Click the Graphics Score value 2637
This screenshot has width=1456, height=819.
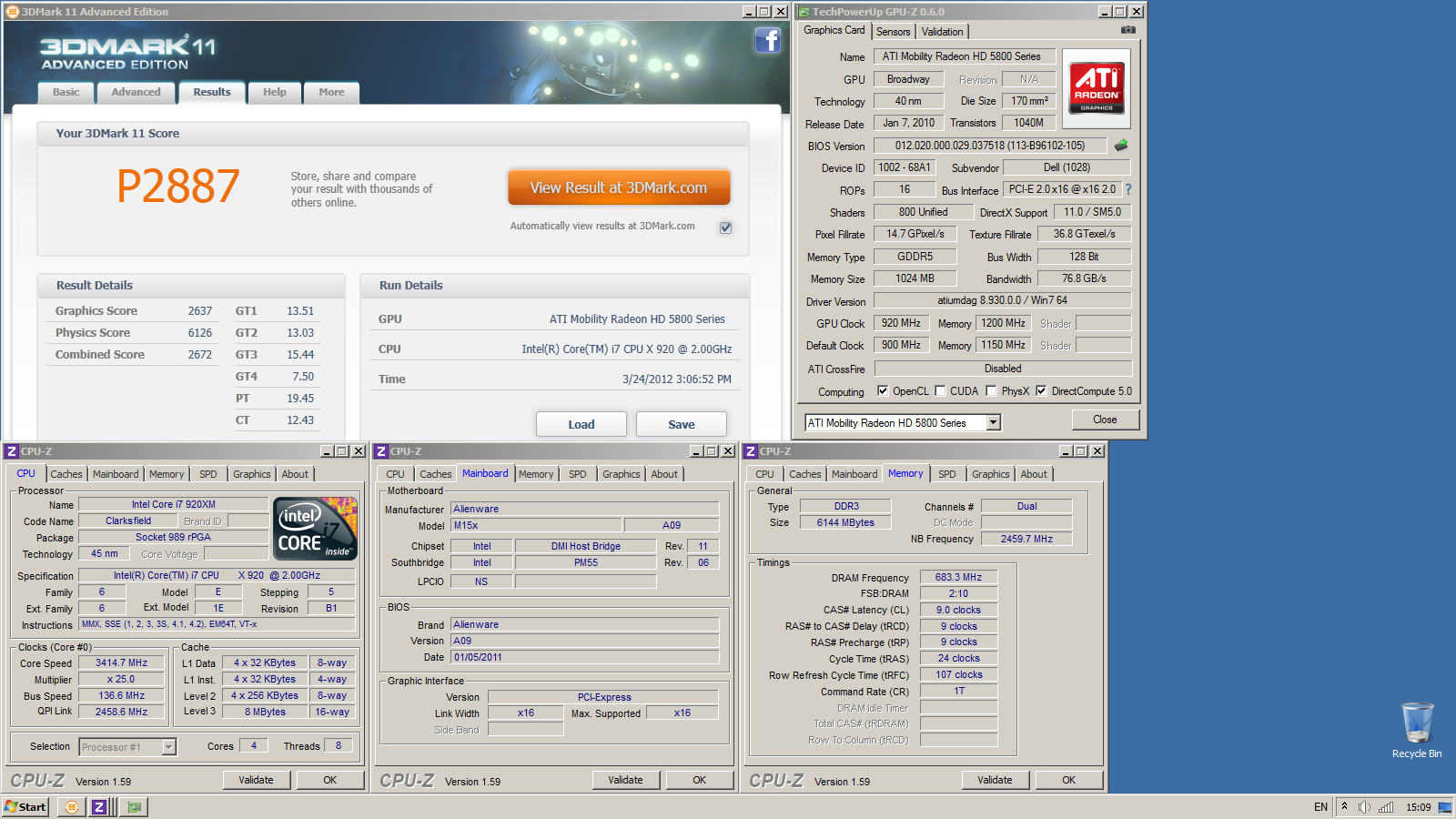pos(200,311)
